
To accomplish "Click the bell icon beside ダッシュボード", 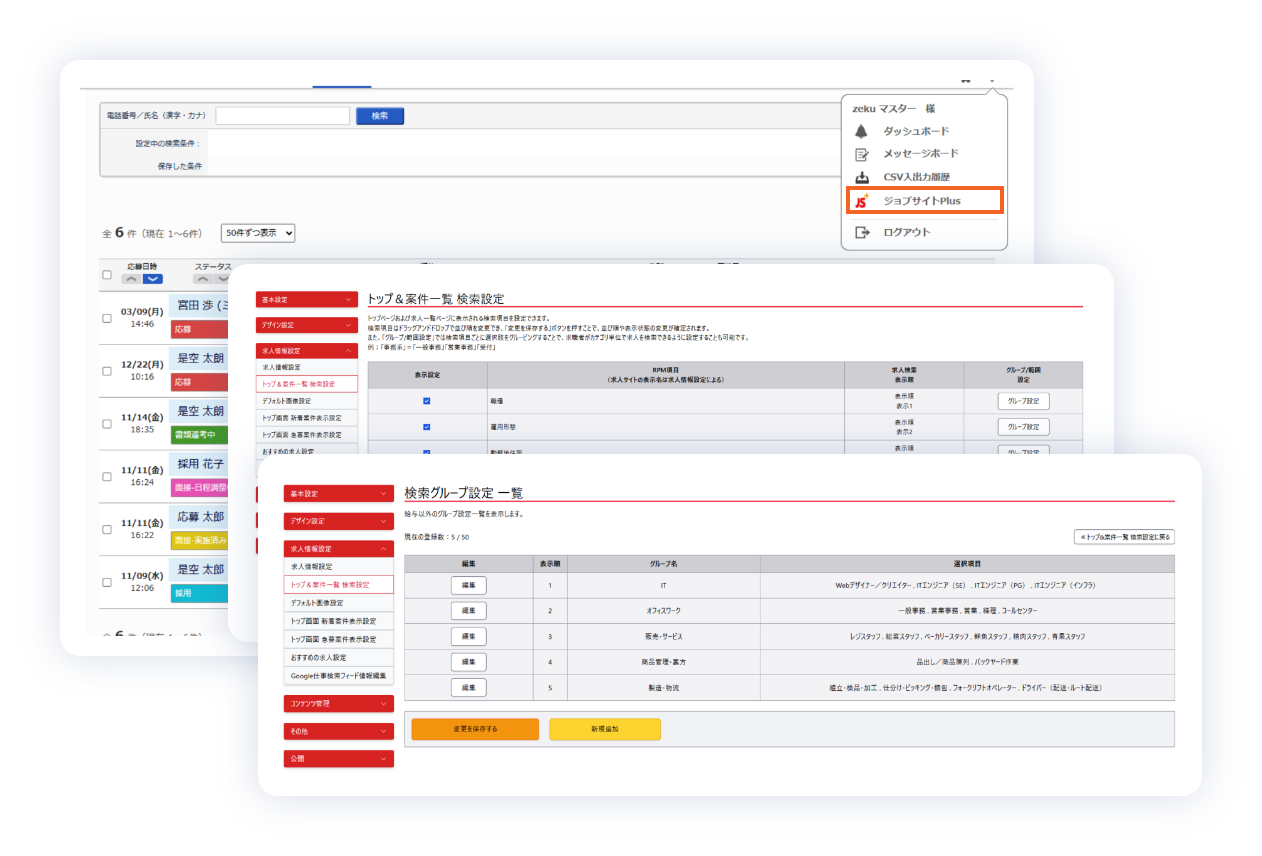I will point(861,132).
